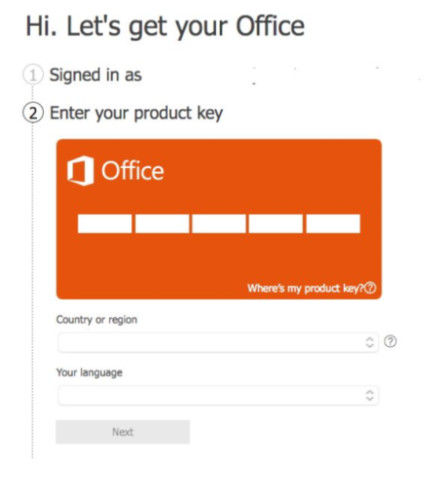Click the Your language stepper arrows
Viewport: 428px width, 500px height.
[x=369, y=395]
